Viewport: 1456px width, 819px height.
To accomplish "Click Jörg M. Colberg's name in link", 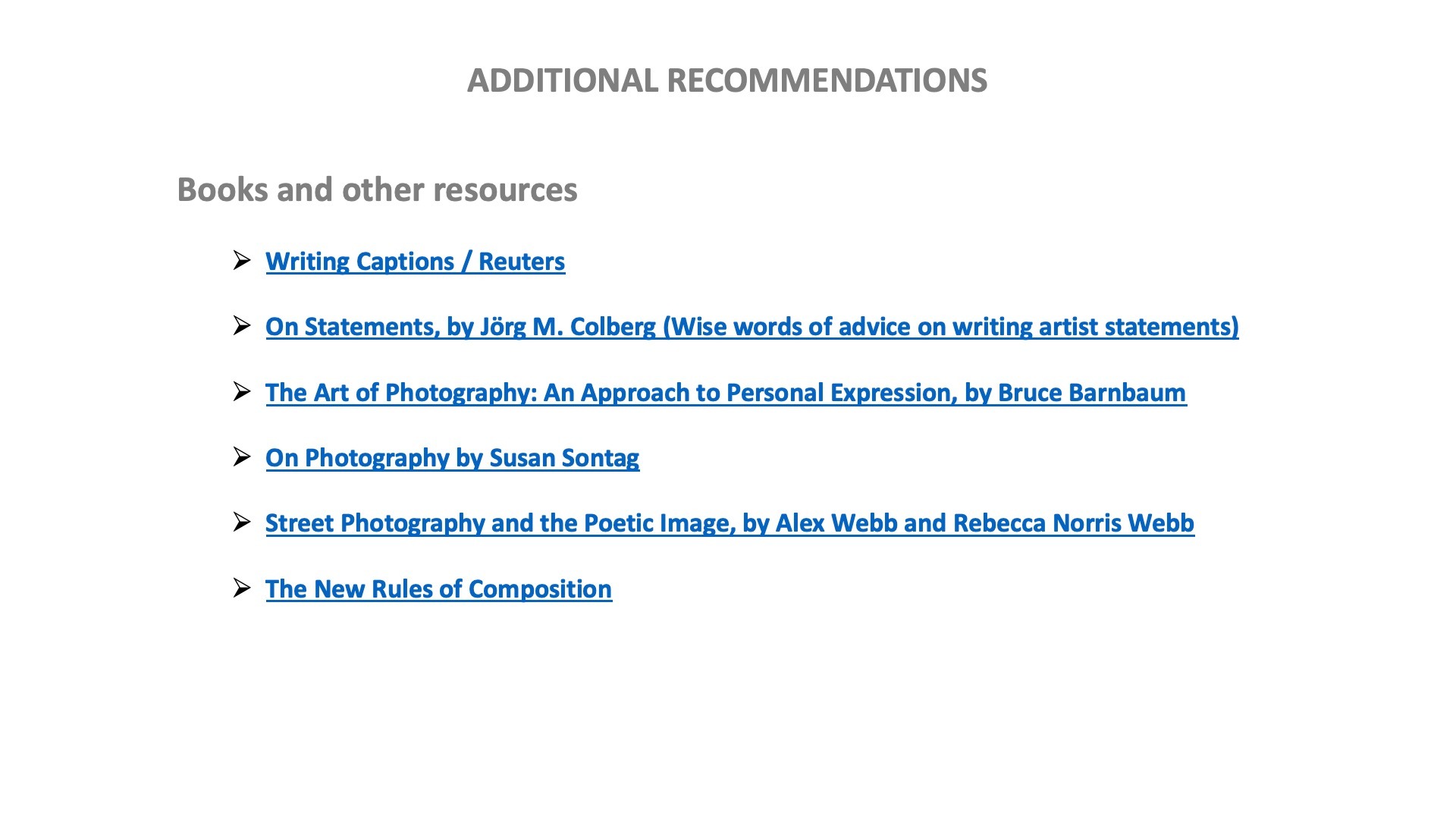I will pos(567,327).
